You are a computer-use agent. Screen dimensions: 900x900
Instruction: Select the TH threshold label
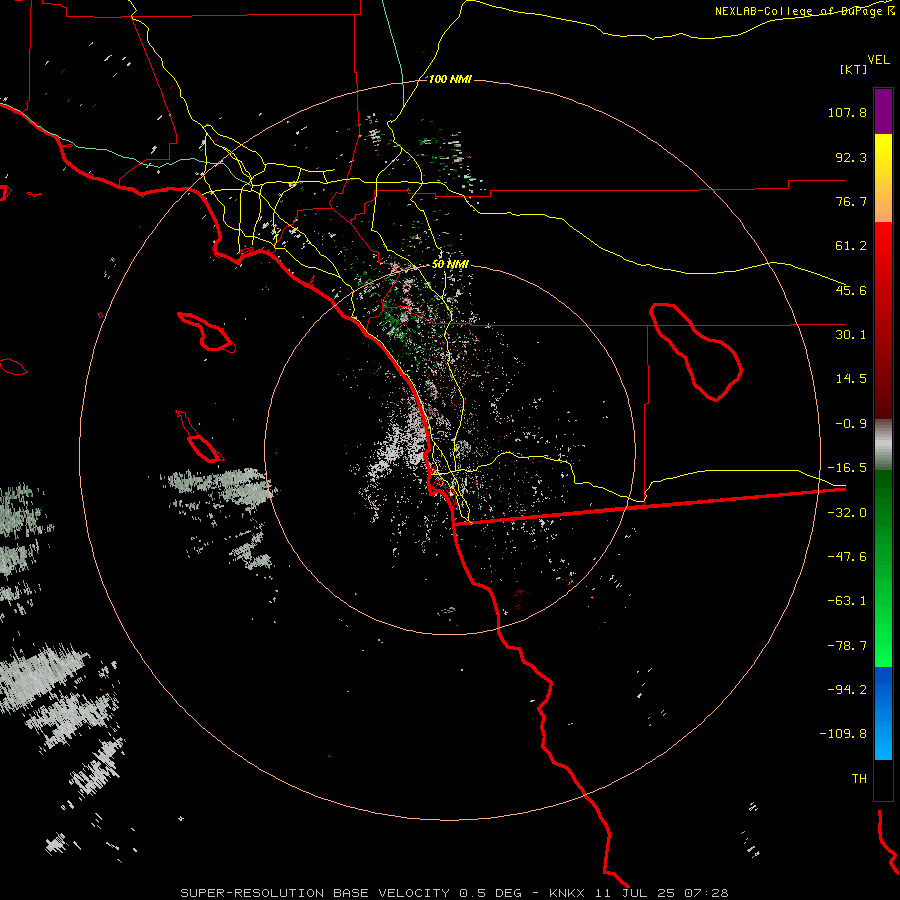pos(859,779)
